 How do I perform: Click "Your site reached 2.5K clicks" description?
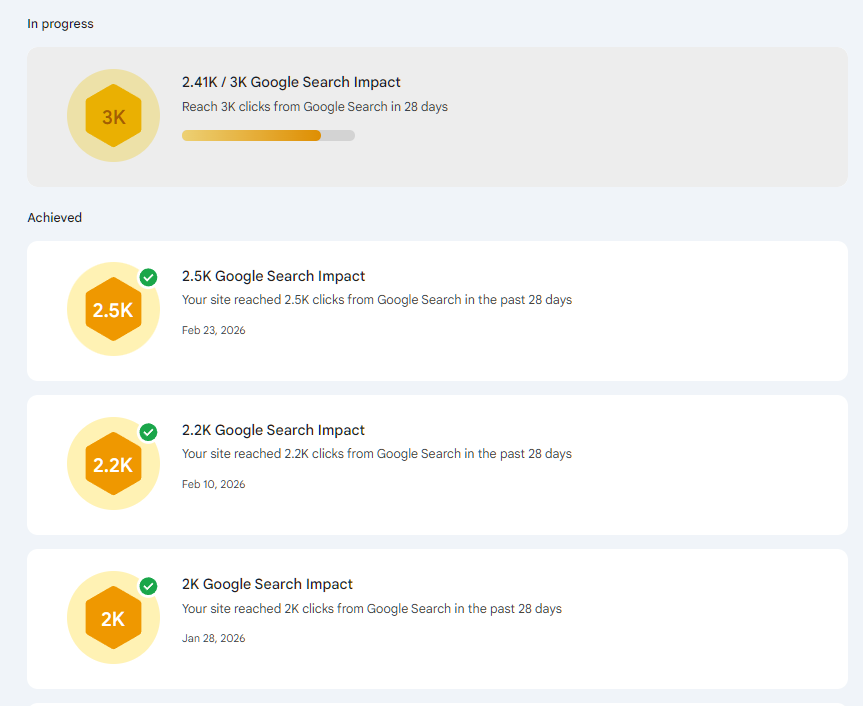(376, 299)
